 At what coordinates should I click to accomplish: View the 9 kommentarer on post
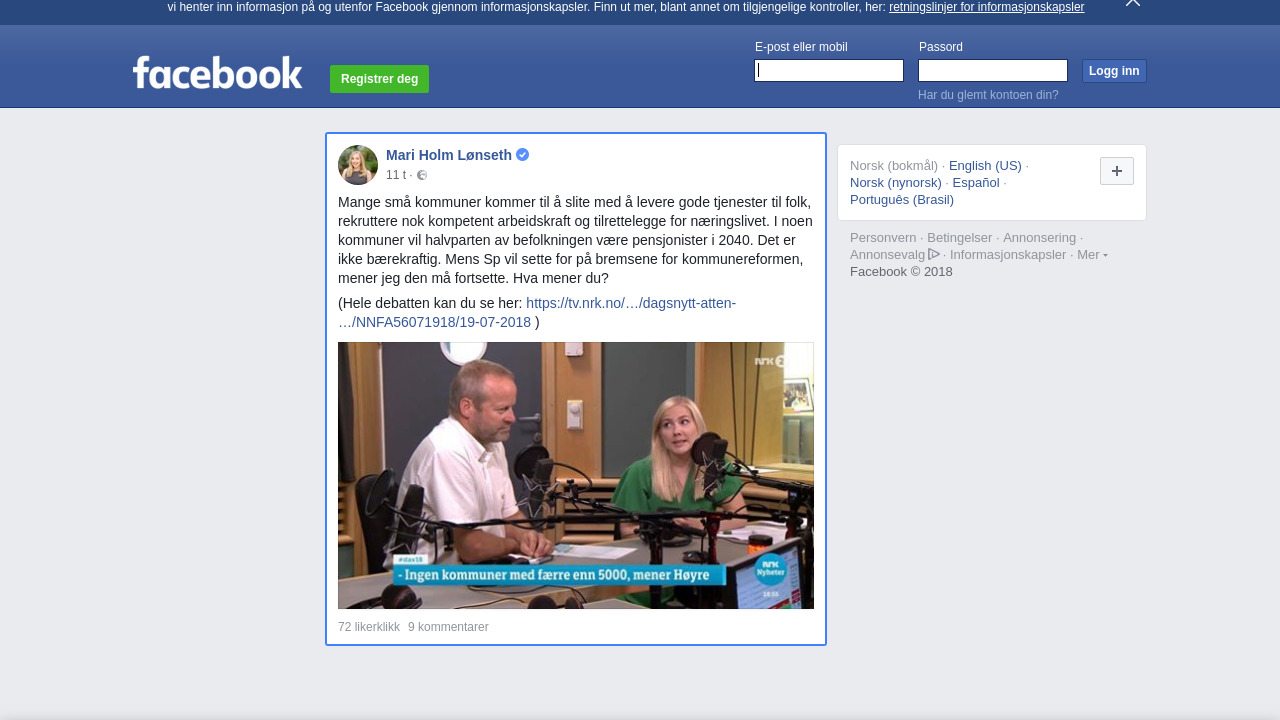(448, 627)
